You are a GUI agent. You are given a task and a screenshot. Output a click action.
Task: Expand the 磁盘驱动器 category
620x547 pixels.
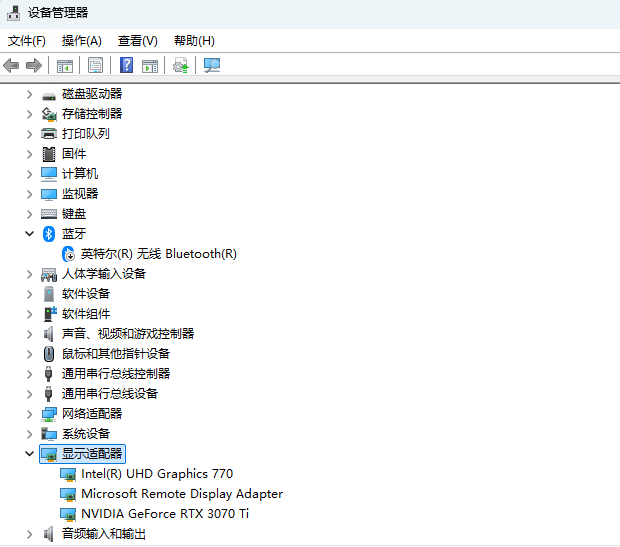(x=30, y=93)
